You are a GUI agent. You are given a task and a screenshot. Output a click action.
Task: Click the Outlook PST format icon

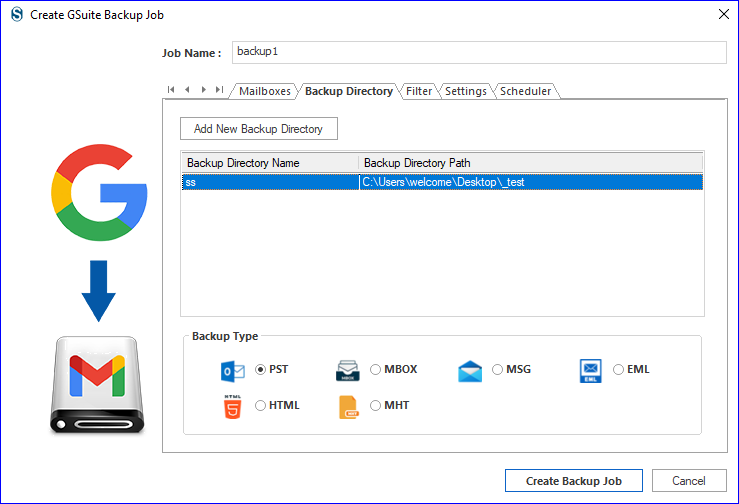tap(232, 371)
